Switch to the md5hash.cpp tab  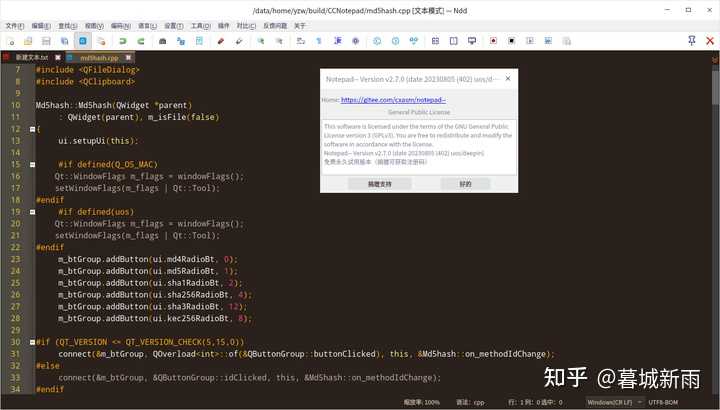[99, 58]
